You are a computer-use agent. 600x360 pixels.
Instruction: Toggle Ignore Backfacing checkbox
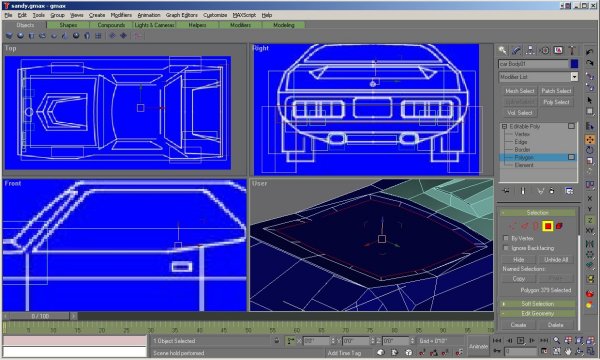[506, 248]
